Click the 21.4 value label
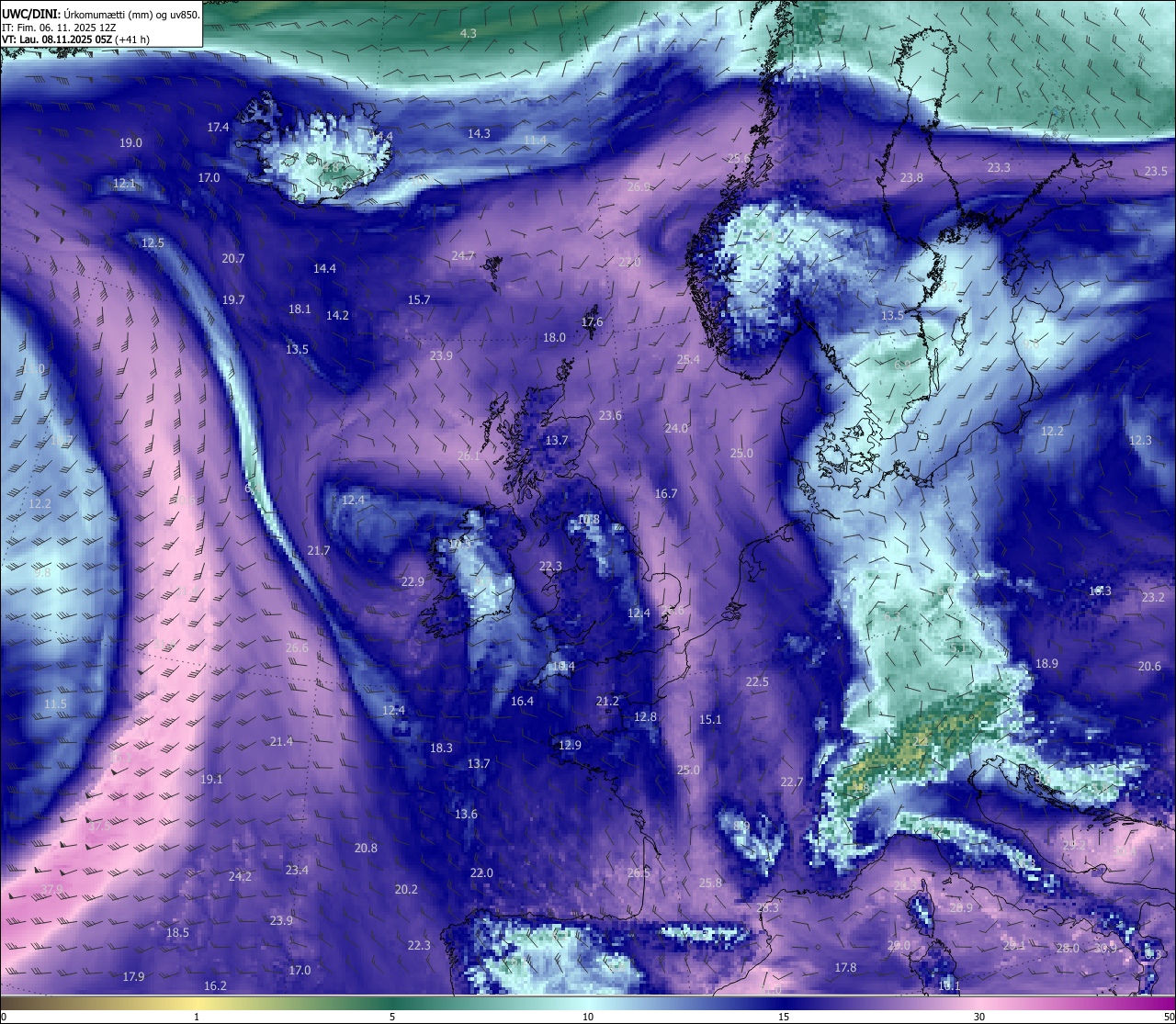 (x=281, y=742)
